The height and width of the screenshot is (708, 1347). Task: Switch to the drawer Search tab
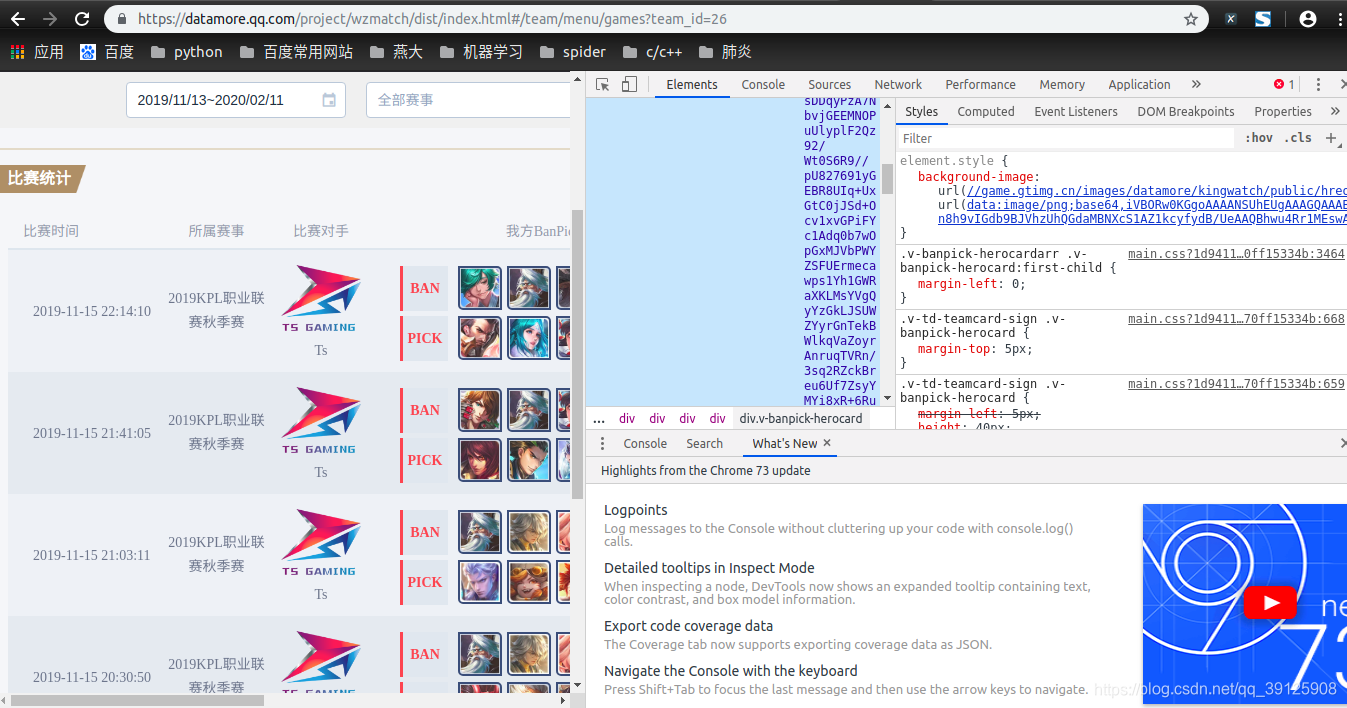pos(704,444)
